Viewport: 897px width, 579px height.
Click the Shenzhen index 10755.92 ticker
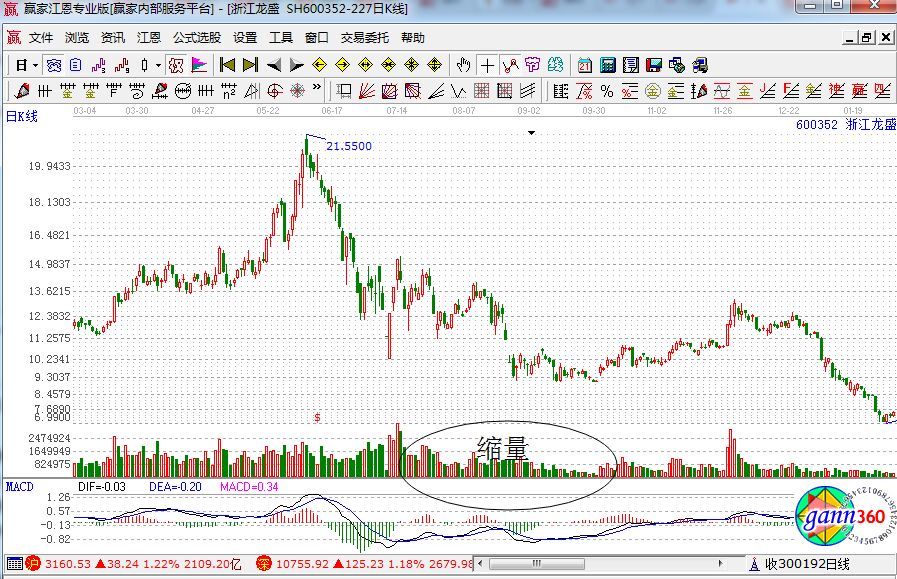coord(307,565)
